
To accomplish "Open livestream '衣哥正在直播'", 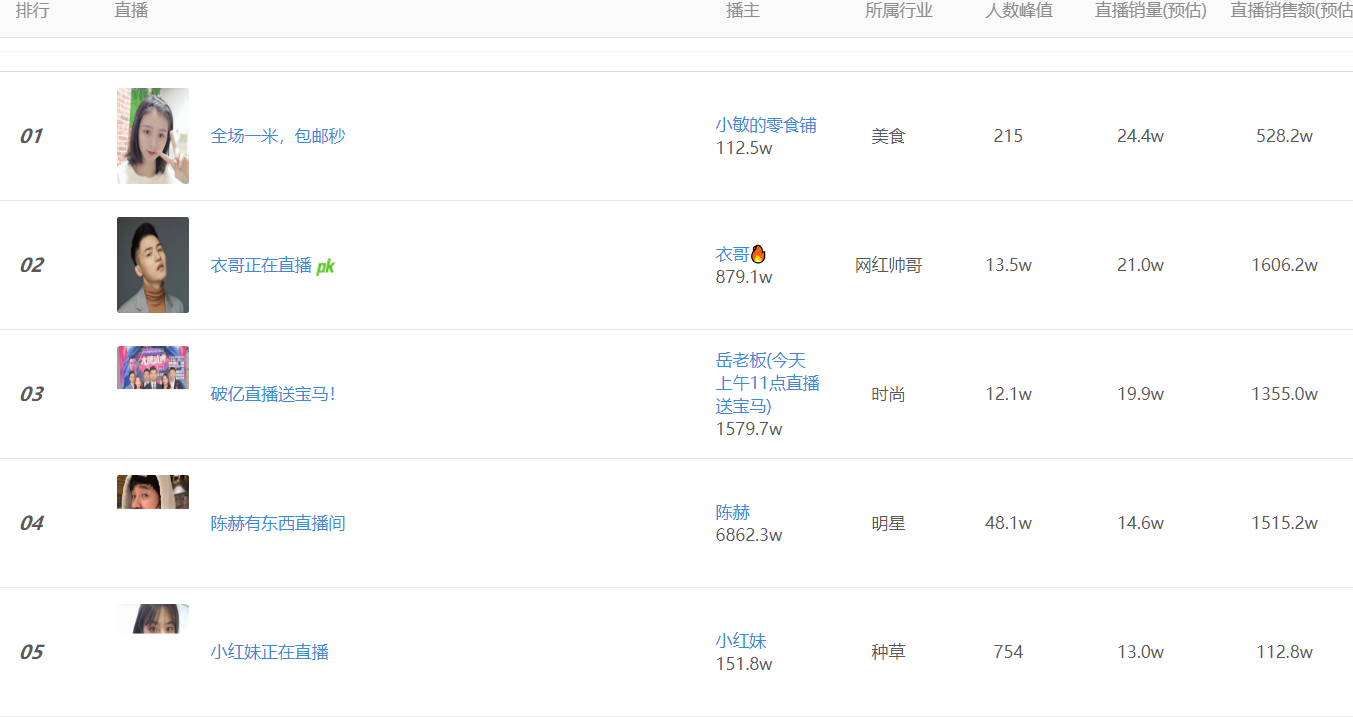I will [261, 265].
